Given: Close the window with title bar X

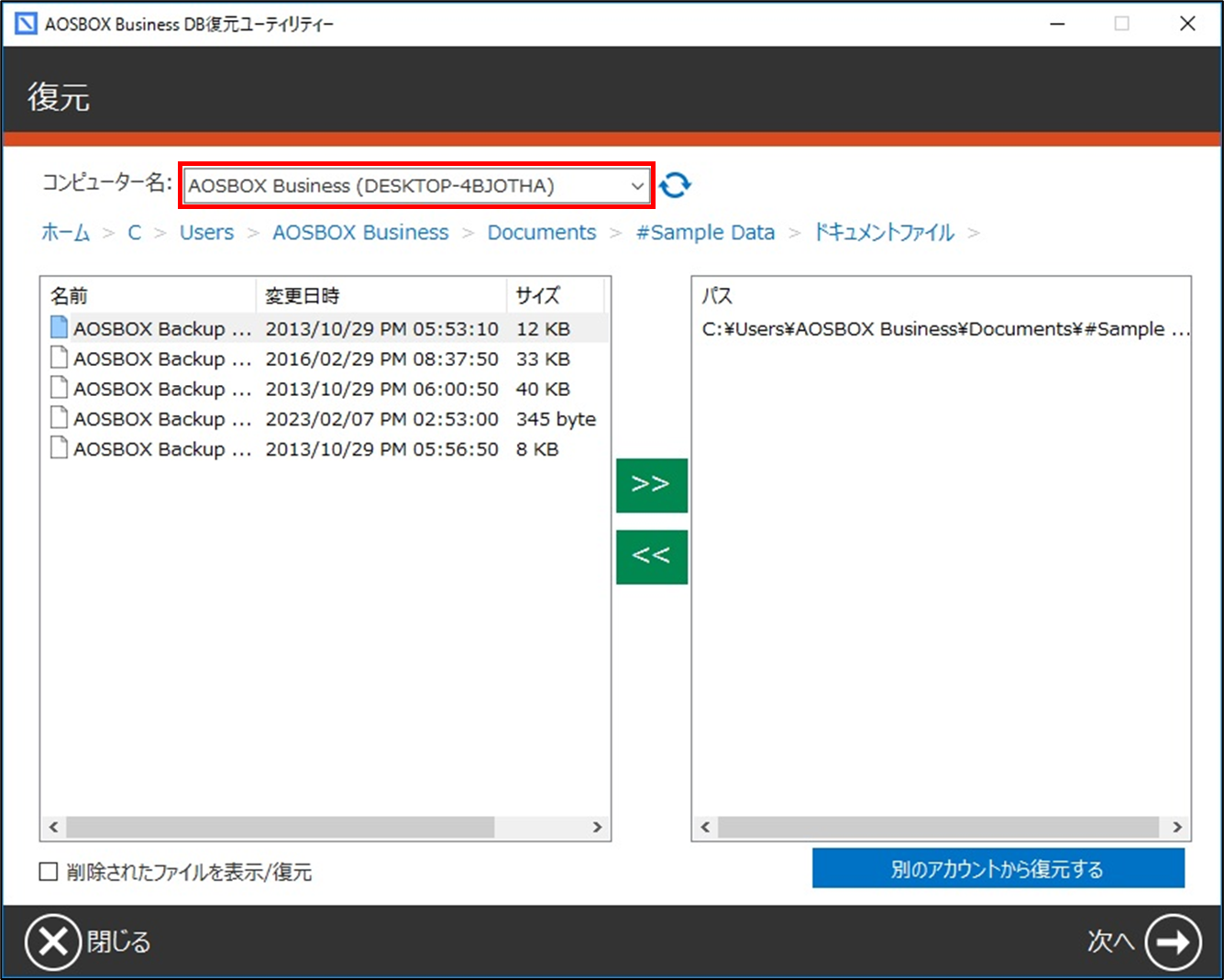Looking at the screenshot, I should [1187, 24].
